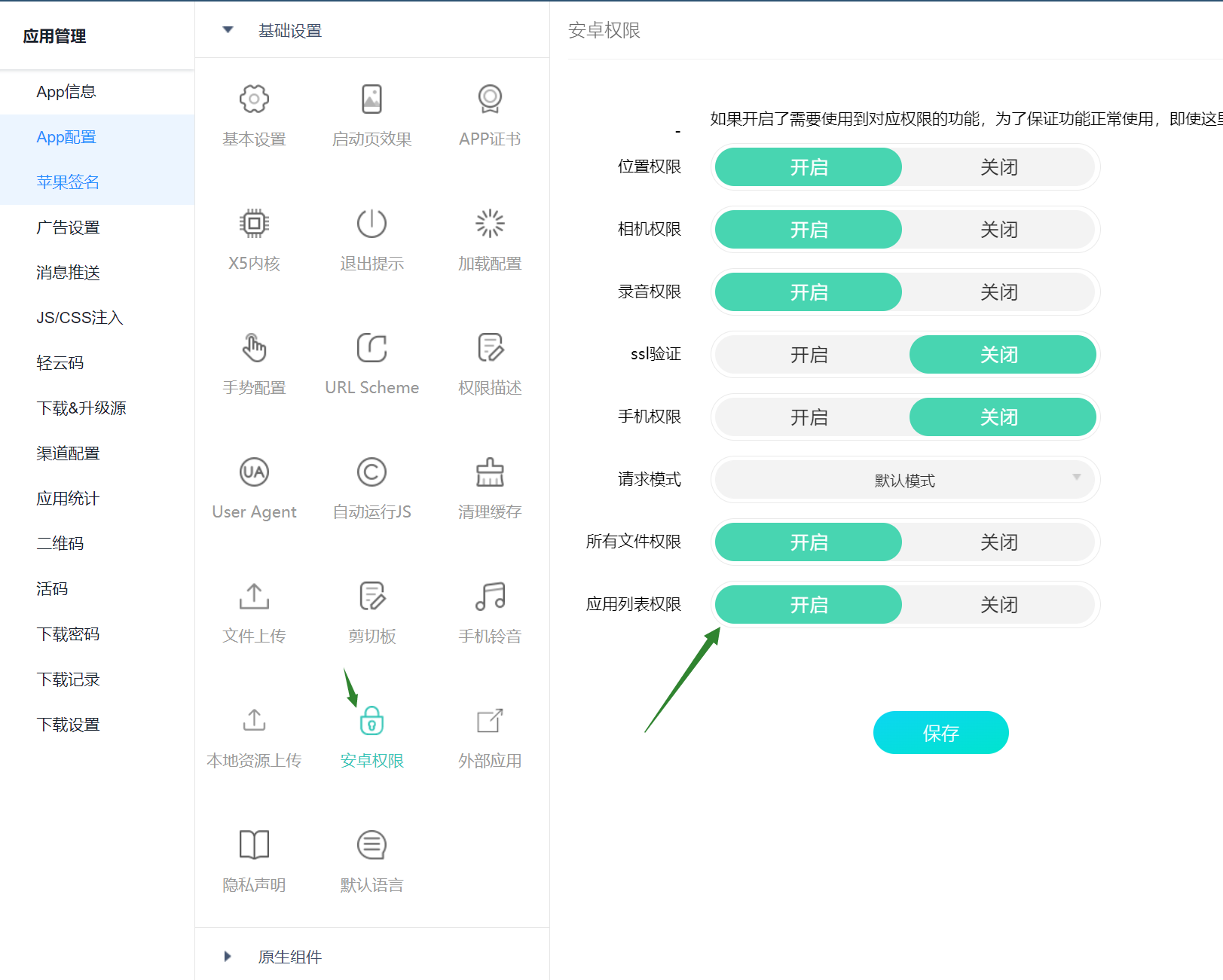Open the 安卓权限 lock icon
This screenshot has height=980, width=1223.
point(371,721)
